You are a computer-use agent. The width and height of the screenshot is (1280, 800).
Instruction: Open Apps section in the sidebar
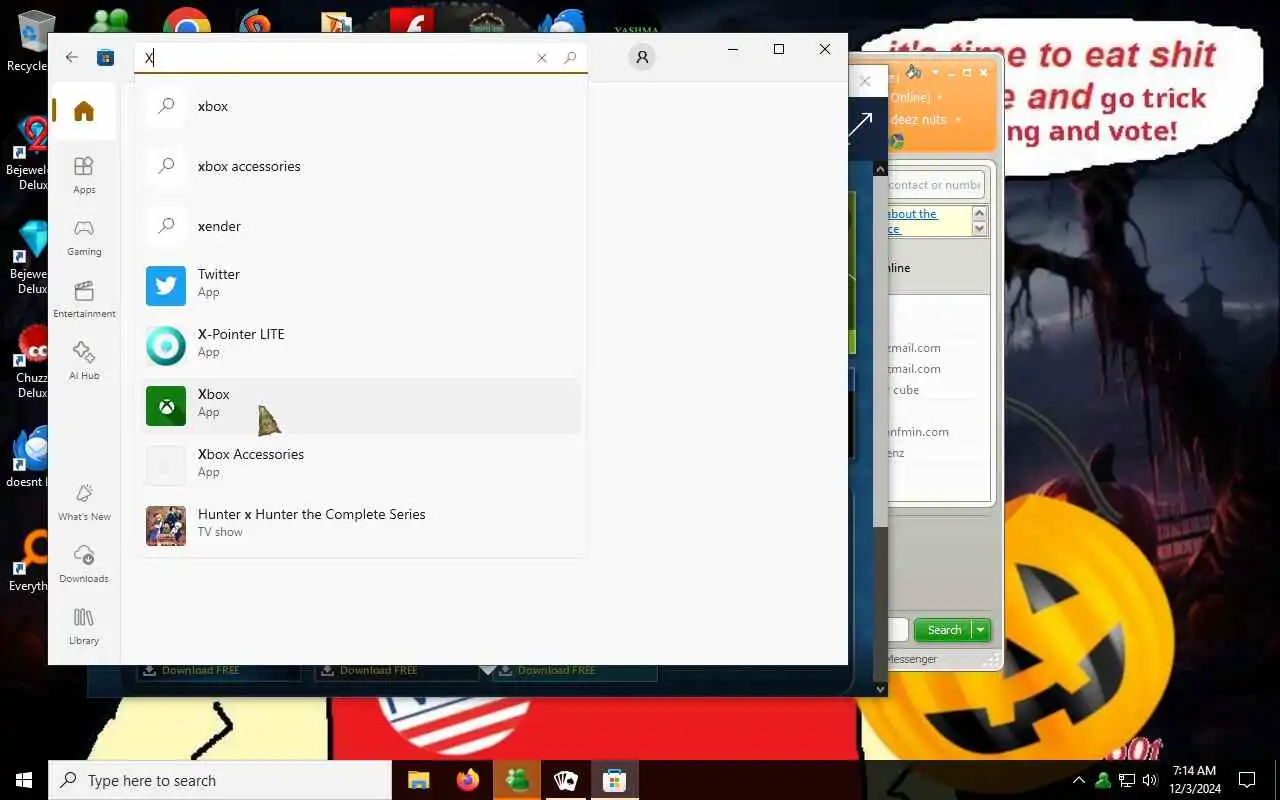point(84,174)
